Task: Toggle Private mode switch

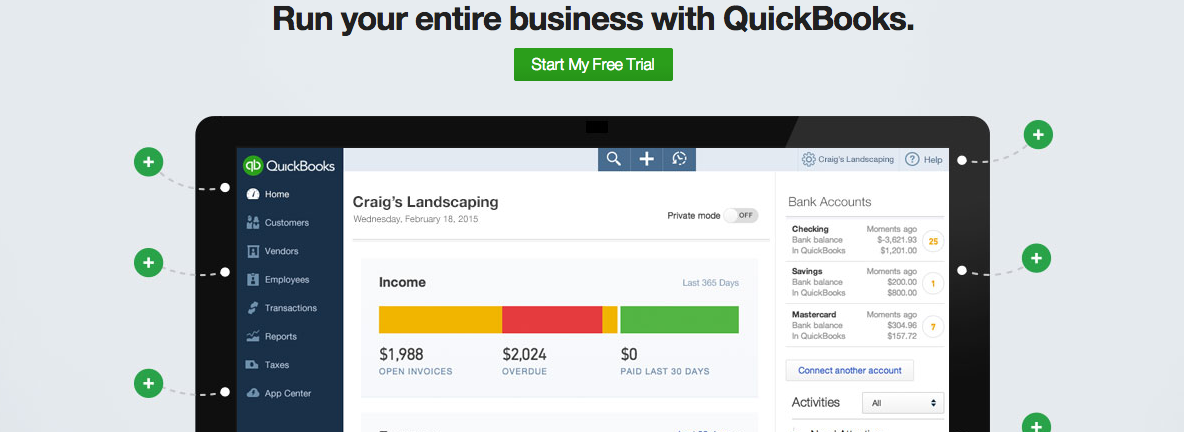Action: tap(741, 215)
